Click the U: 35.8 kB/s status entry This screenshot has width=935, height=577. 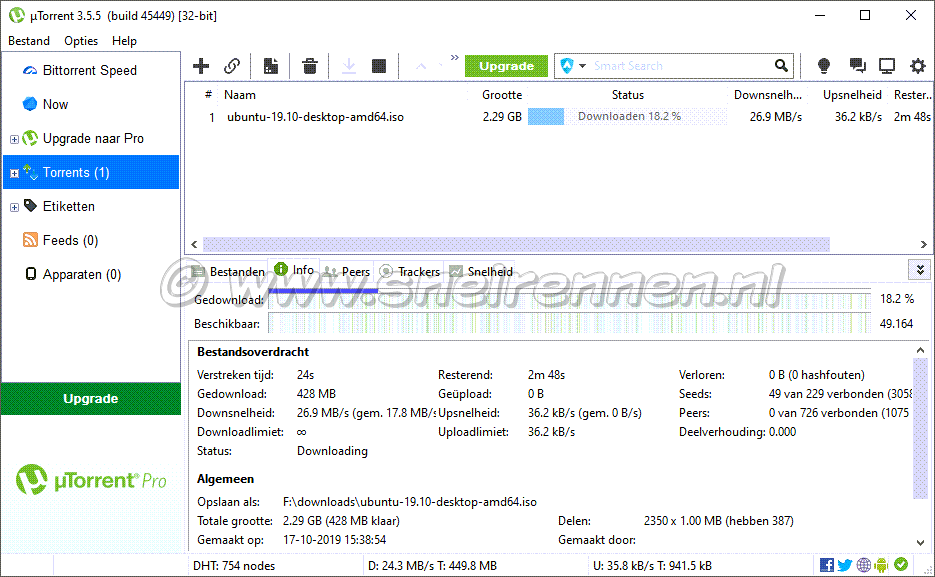652,566
